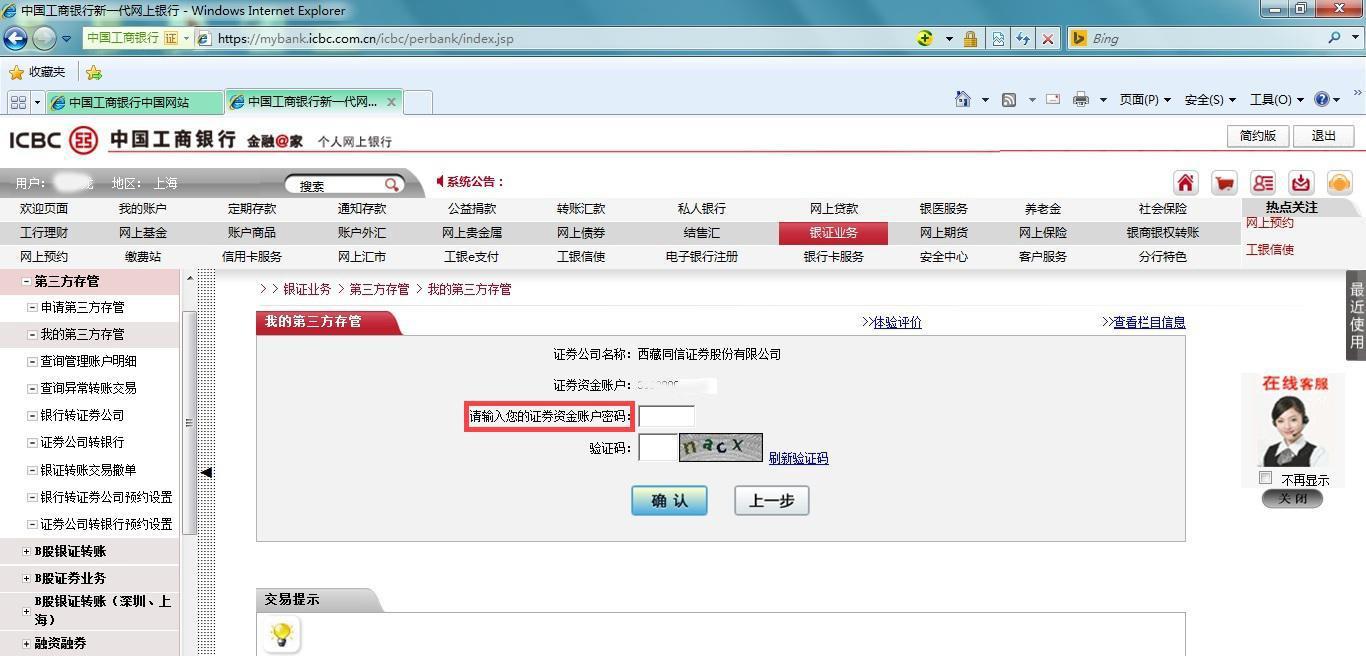This screenshot has width=1366, height=656.
Task: Switch to the 中国工商银行中国网站 tab
Action: [x=134, y=102]
